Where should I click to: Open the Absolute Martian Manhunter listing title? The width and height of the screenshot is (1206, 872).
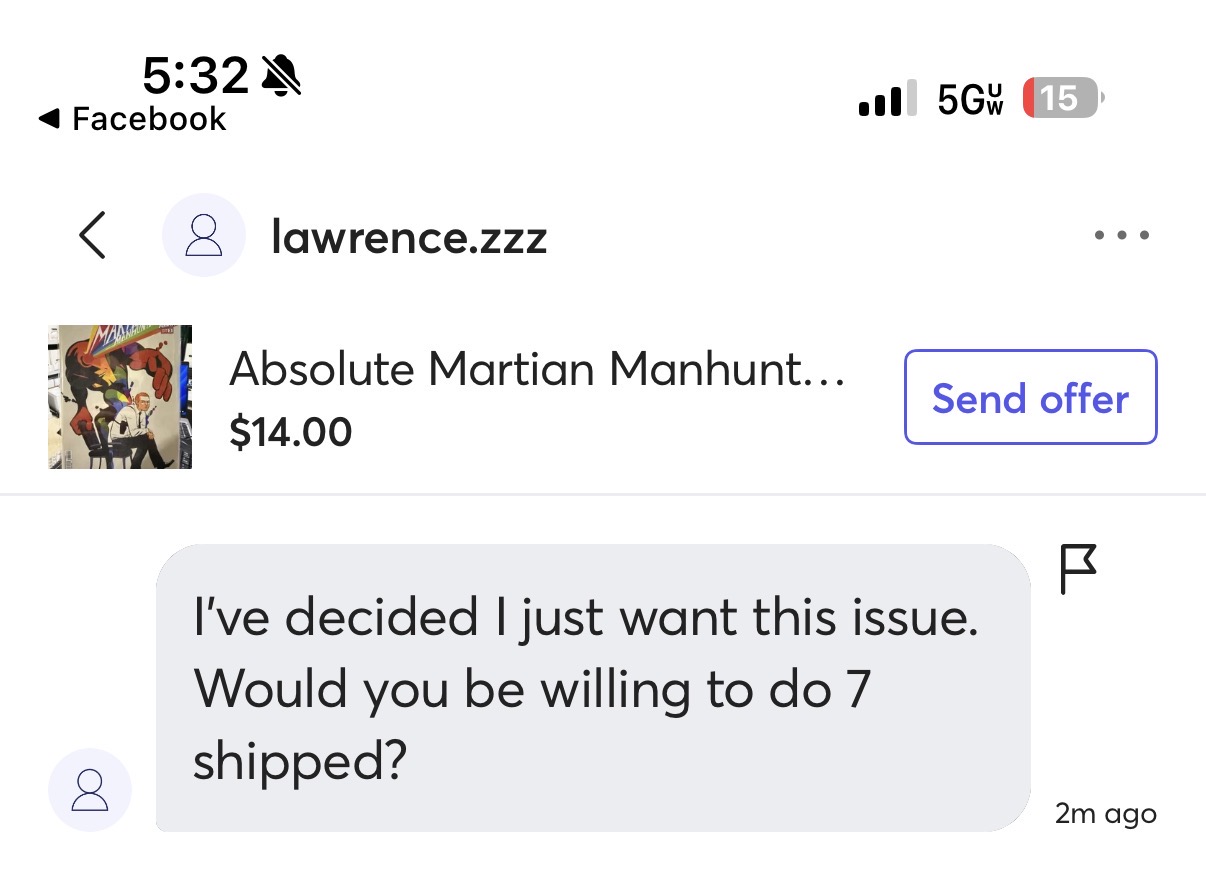[537, 370]
